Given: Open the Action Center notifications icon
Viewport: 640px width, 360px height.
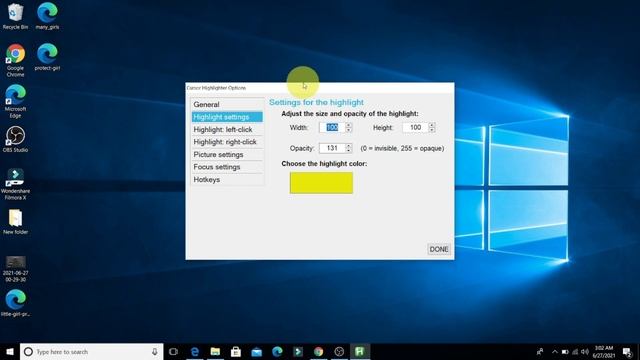Looking at the screenshot, I should tap(627, 351).
